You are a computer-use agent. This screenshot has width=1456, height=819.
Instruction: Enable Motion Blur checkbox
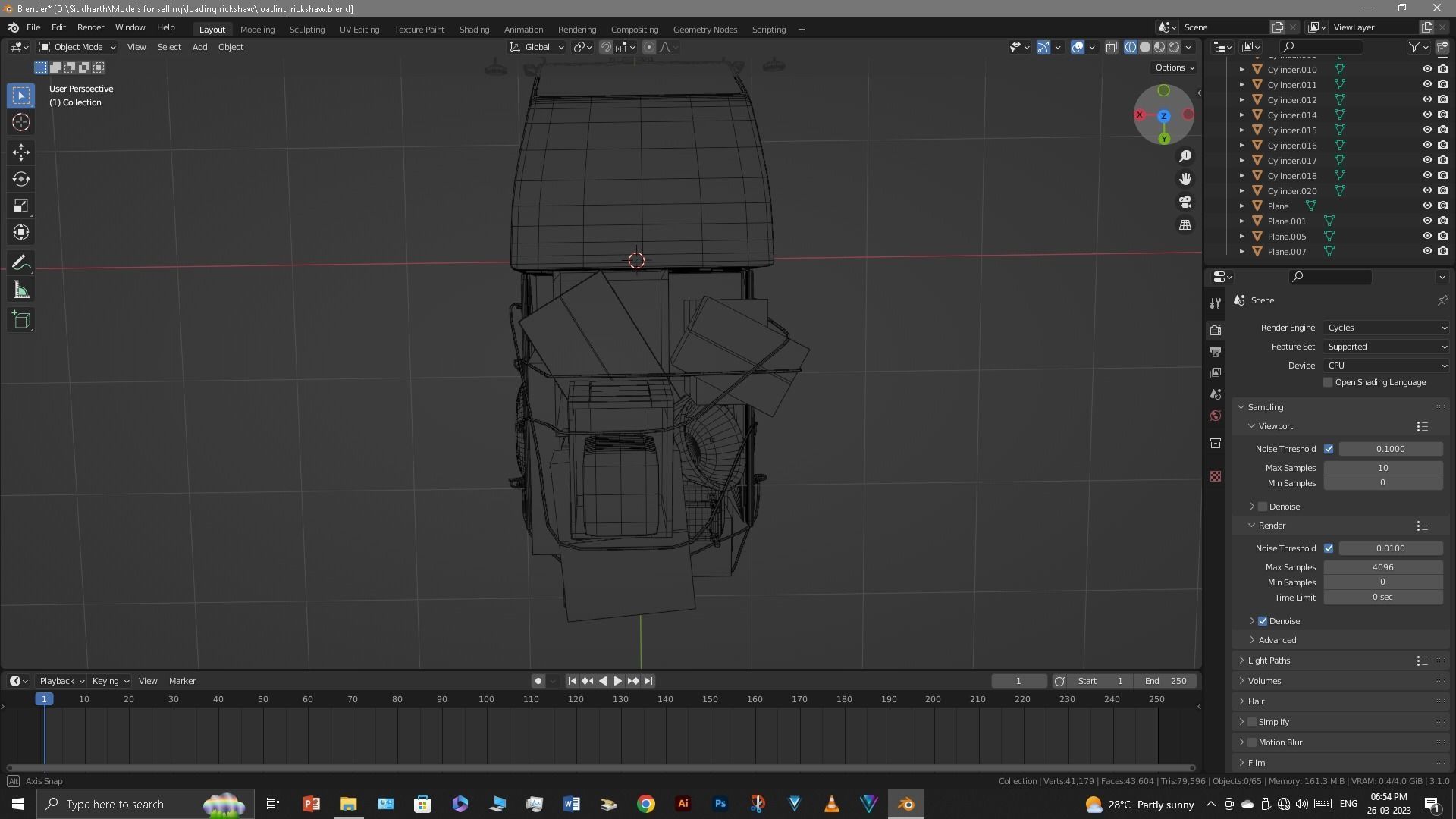[x=1252, y=742]
